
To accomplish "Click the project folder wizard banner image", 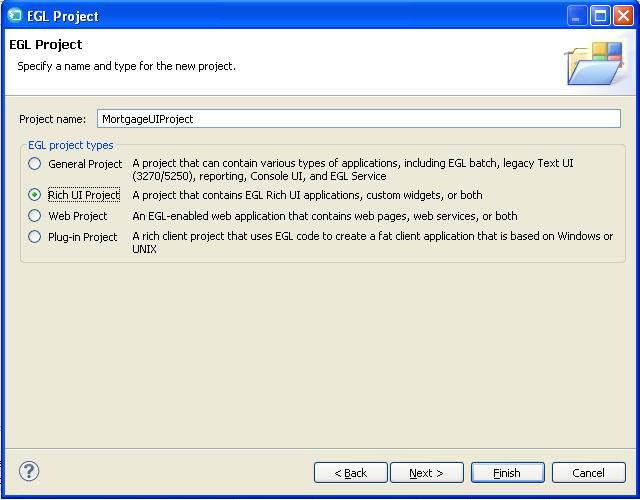I will click(x=595, y=63).
